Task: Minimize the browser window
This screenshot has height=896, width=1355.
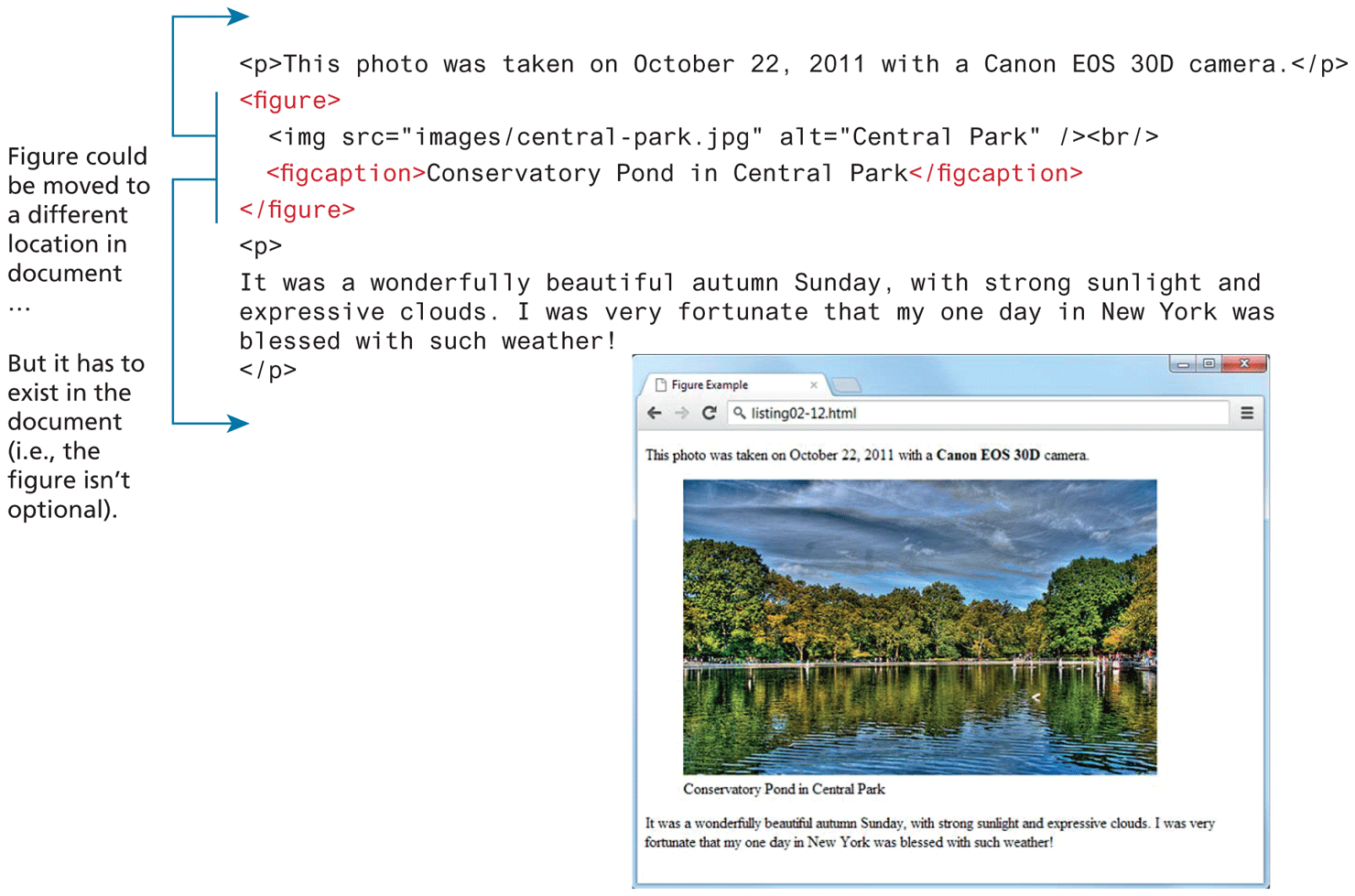Action: tap(1183, 364)
